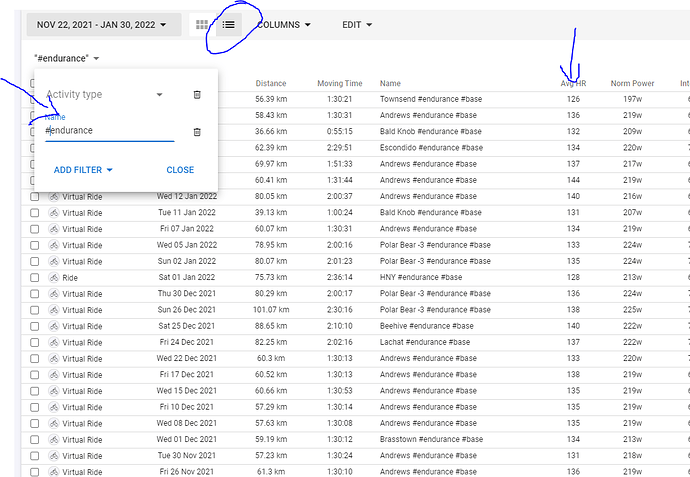Click into the Name filter text field
This screenshot has width=690, height=477.
pos(109,131)
